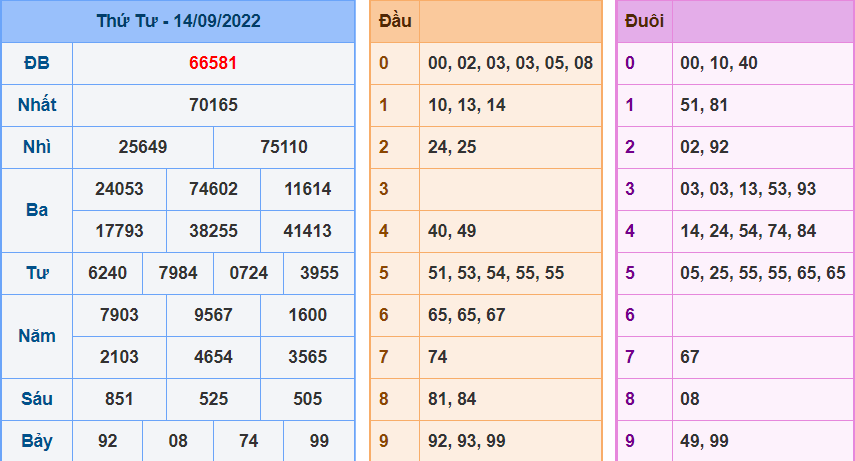
Task: Click fifth prize number 3565
Action: pyautogui.click(x=308, y=357)
